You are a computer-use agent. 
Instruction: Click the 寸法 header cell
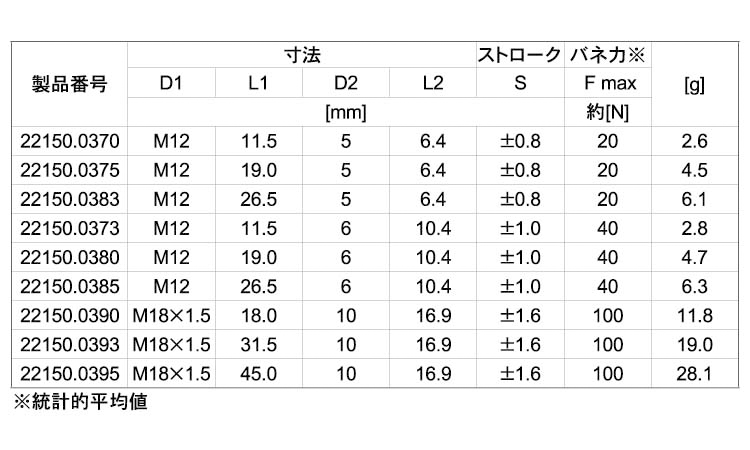coord(302,55)
